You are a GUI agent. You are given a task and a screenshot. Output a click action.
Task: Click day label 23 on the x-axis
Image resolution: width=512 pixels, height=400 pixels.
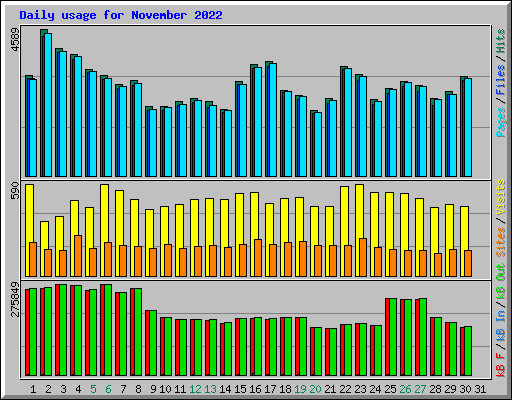[x=360, y=389]
